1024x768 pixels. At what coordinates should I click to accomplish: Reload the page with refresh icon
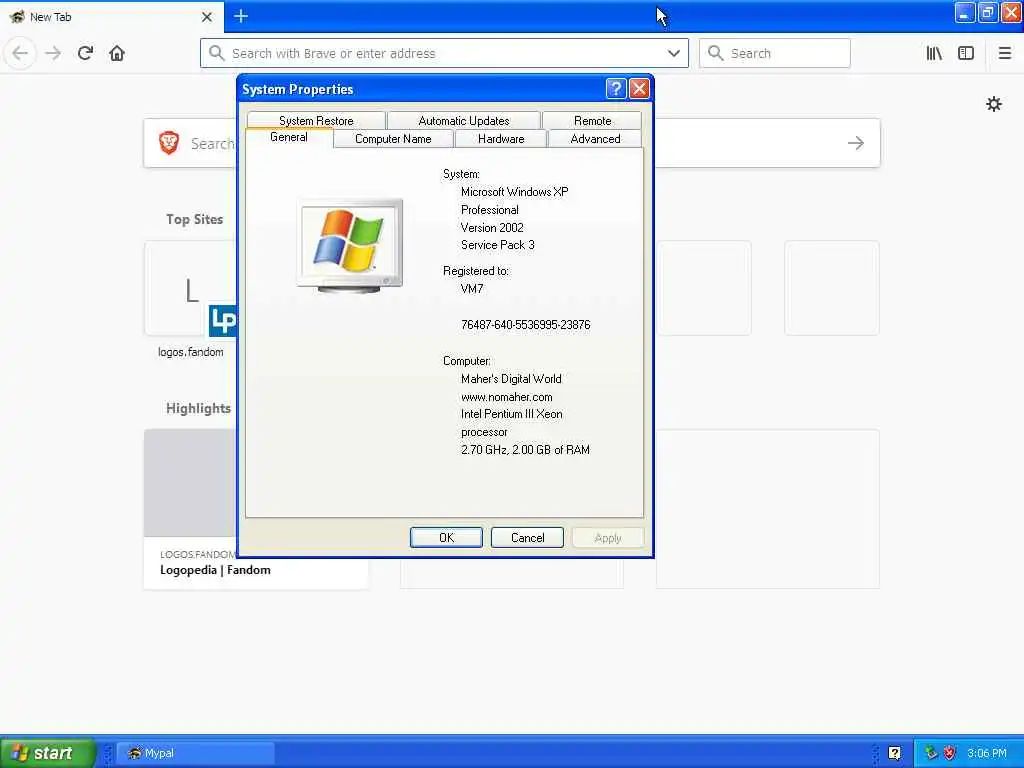(85, 53)
